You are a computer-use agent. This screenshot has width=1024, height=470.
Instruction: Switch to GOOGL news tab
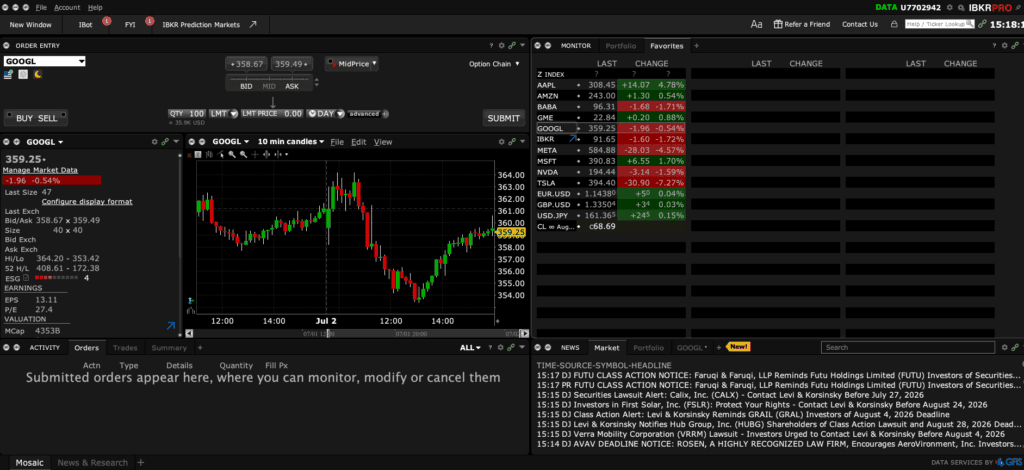click(x=692, y=348)
